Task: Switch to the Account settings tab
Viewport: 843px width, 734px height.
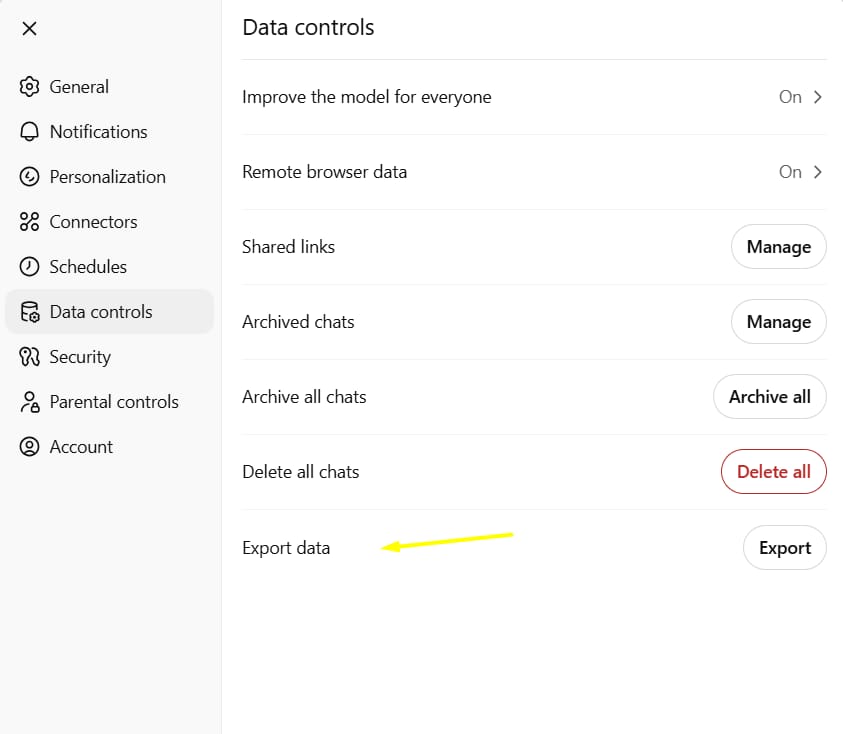Action: (x=81, y=447)
